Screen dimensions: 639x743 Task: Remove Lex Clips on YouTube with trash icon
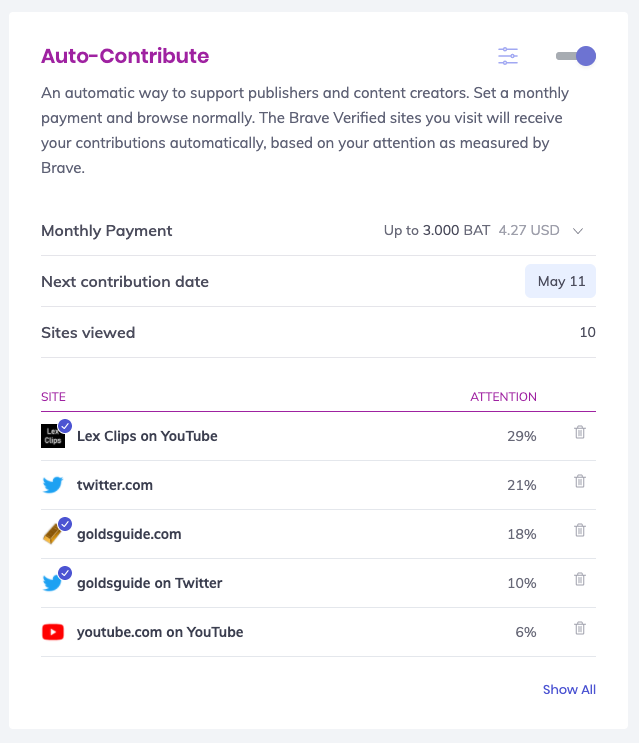click(x=579, y=433)
